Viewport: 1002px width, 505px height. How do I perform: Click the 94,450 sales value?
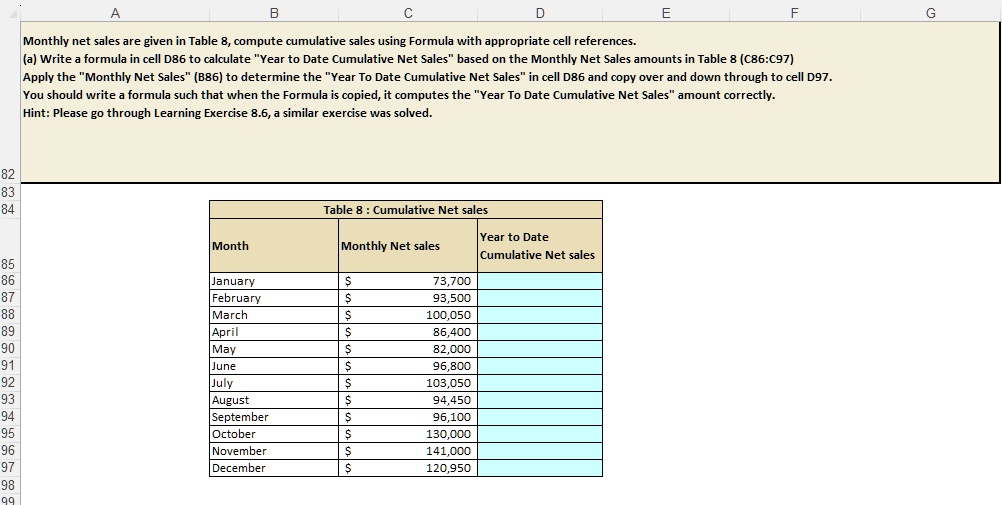pos(408,400)
